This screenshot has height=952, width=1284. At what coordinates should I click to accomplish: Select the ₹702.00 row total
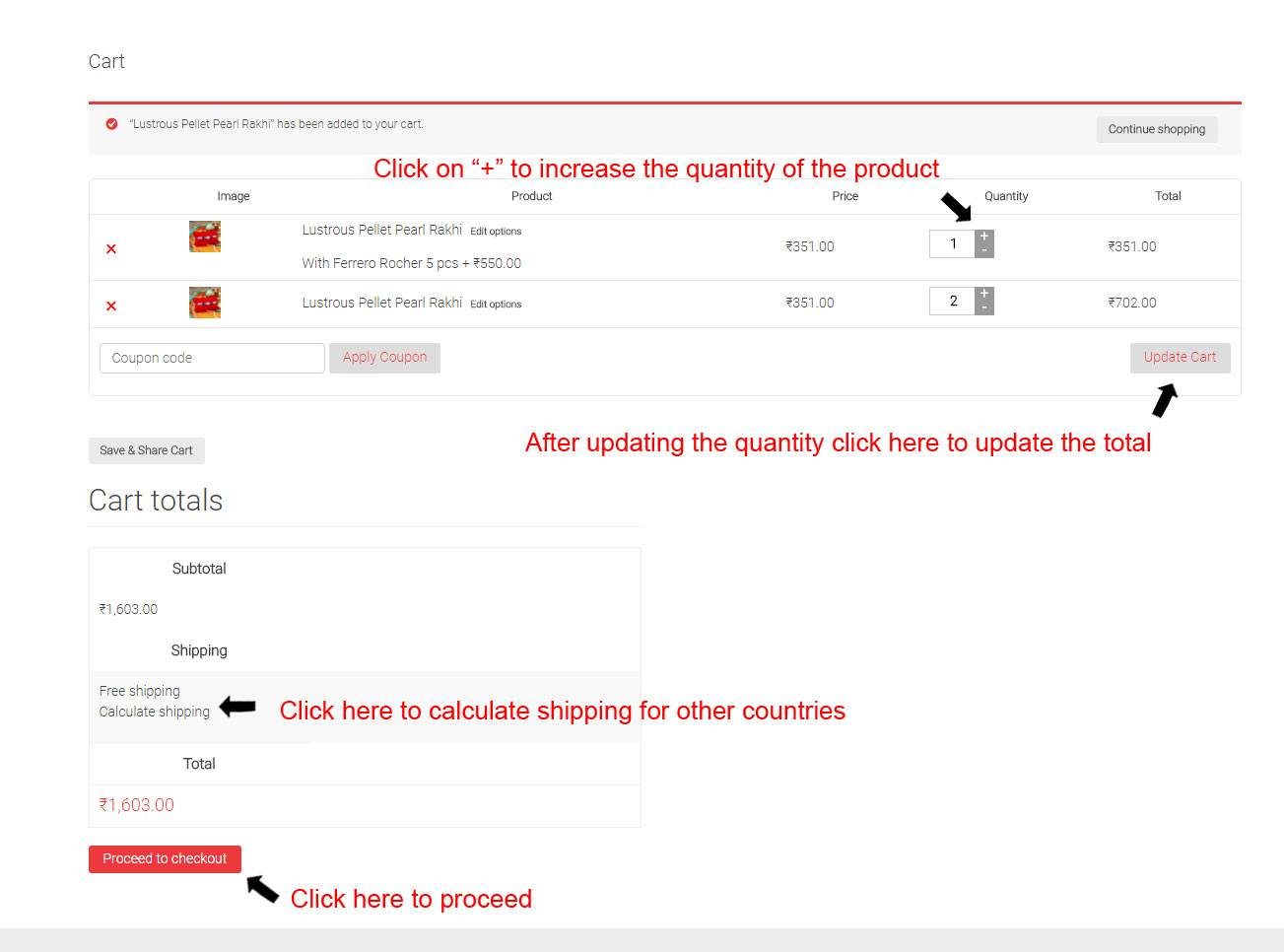(1132, 303)
